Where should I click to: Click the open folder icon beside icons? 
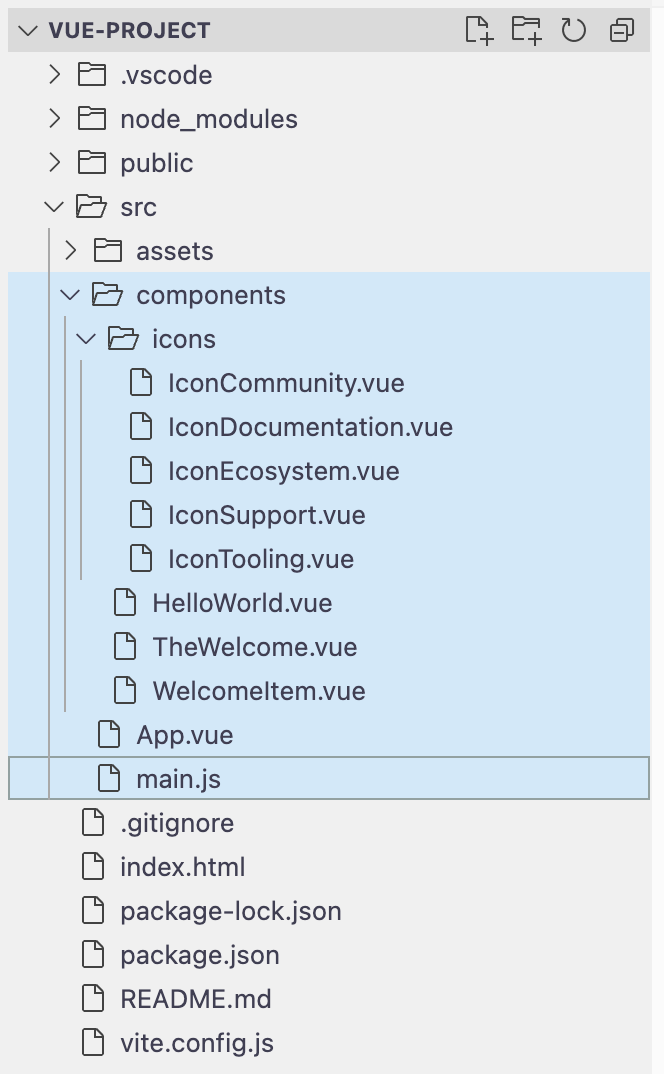click(x=123, y=339)
